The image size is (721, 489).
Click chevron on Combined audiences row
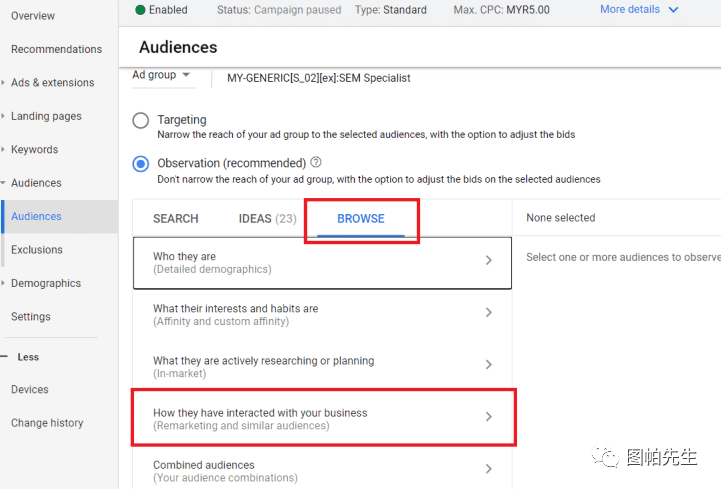coord(488,469)
